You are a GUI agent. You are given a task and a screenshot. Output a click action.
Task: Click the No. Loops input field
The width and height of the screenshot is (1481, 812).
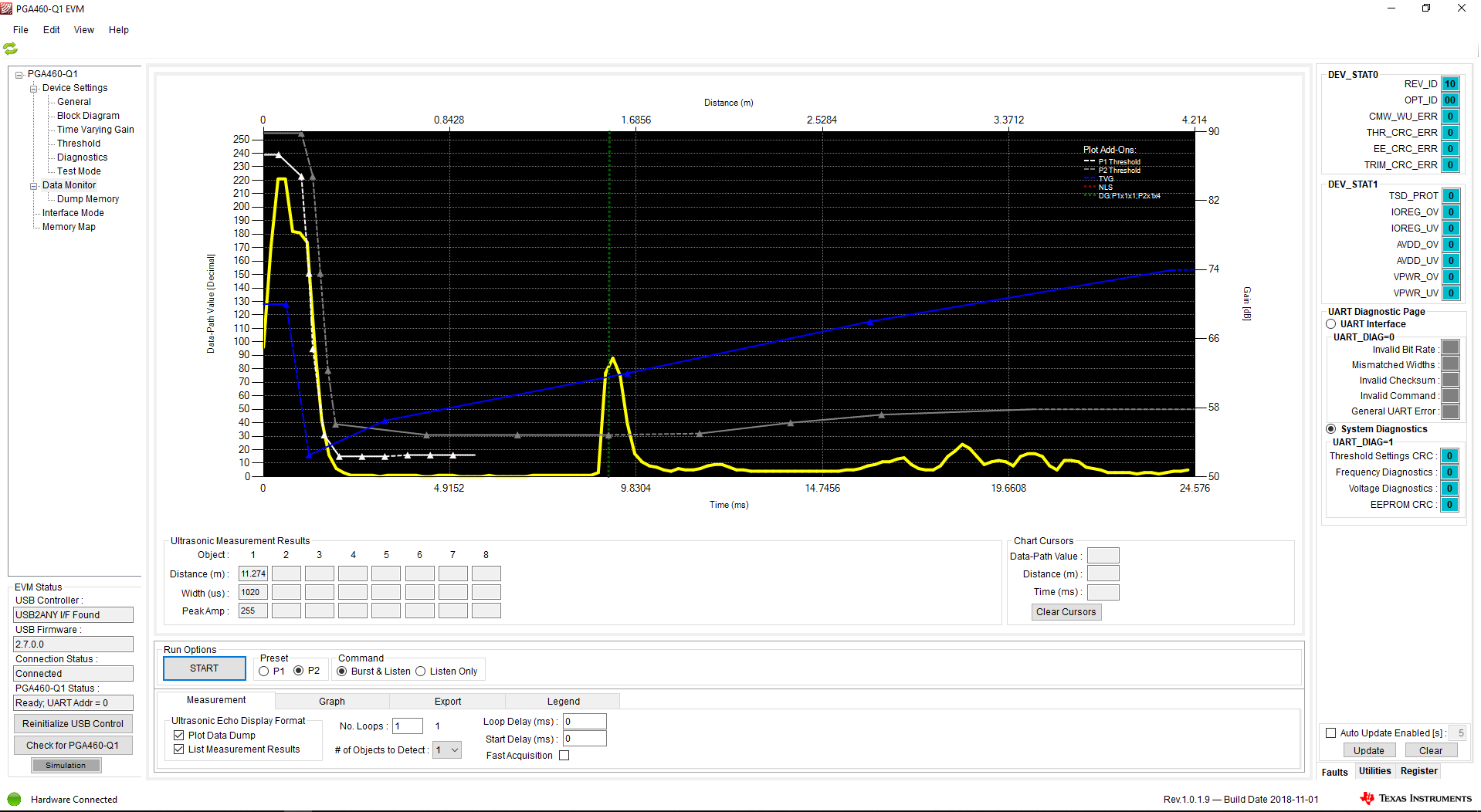coord(408,726)
